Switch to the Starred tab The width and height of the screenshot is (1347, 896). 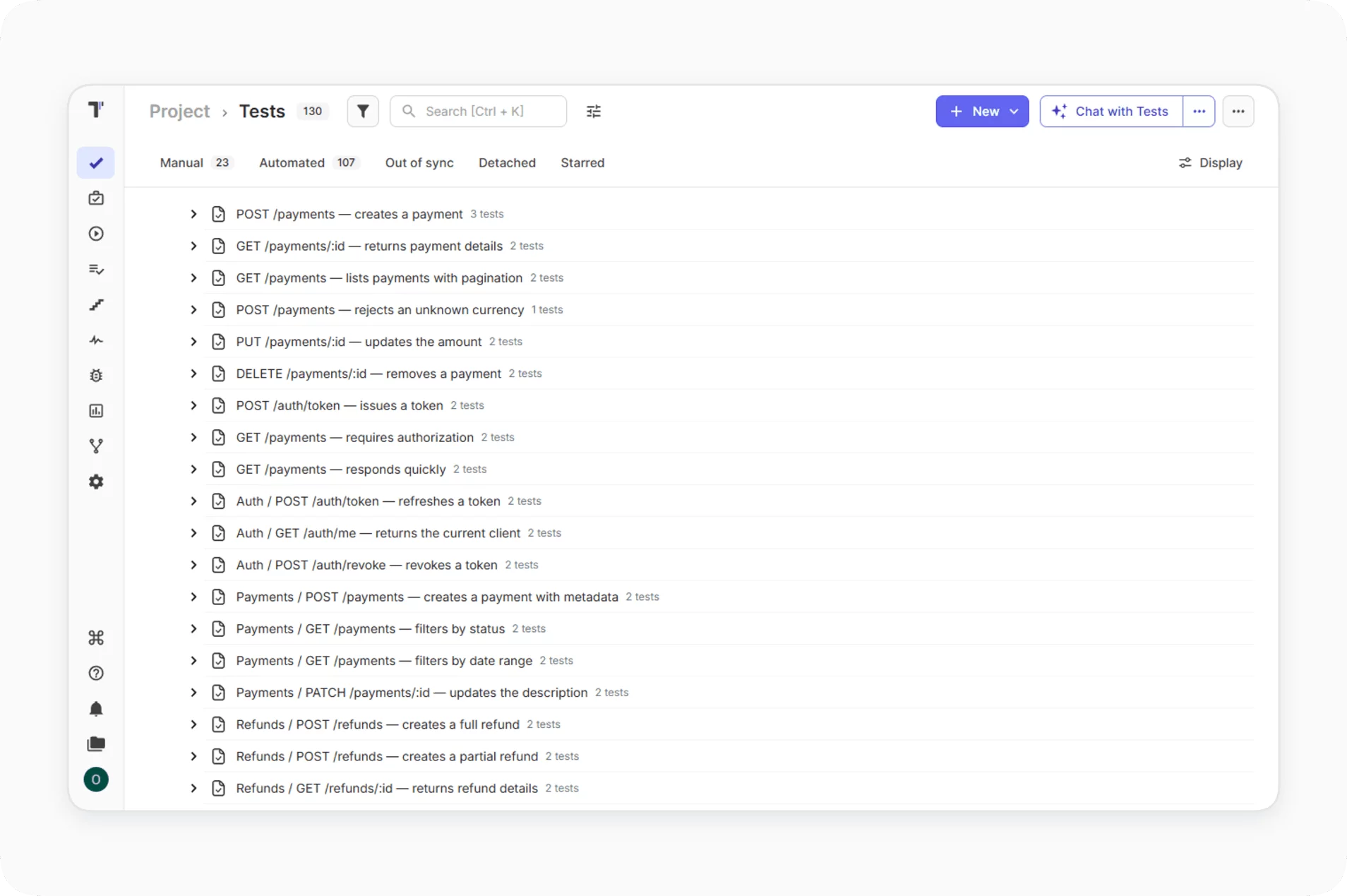pyautogui.click(x=582, y=163)
